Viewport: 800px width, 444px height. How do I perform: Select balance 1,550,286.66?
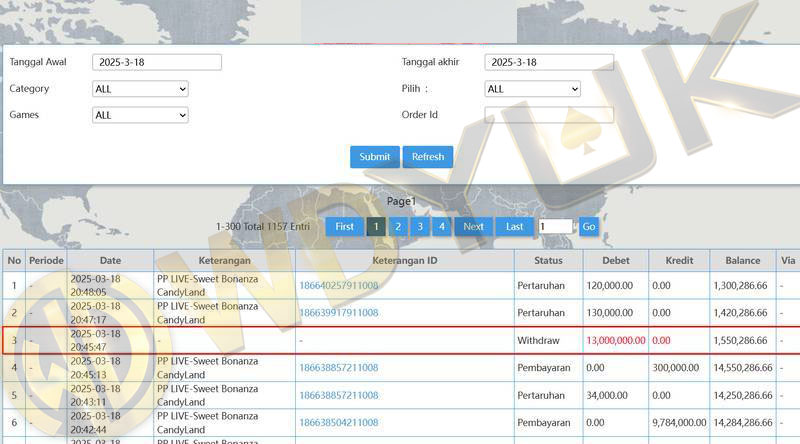click(x=740, y=340)
